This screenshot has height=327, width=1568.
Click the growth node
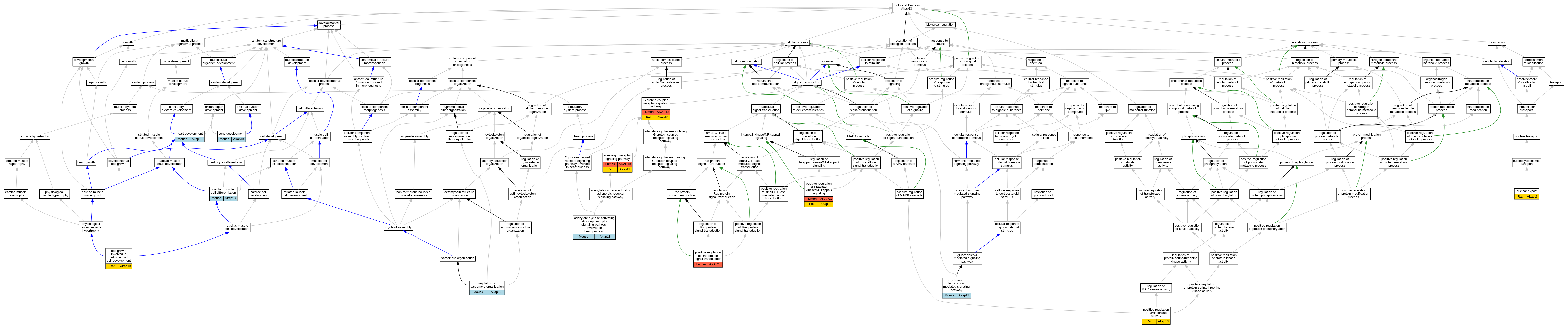click(x=128, y=43)
